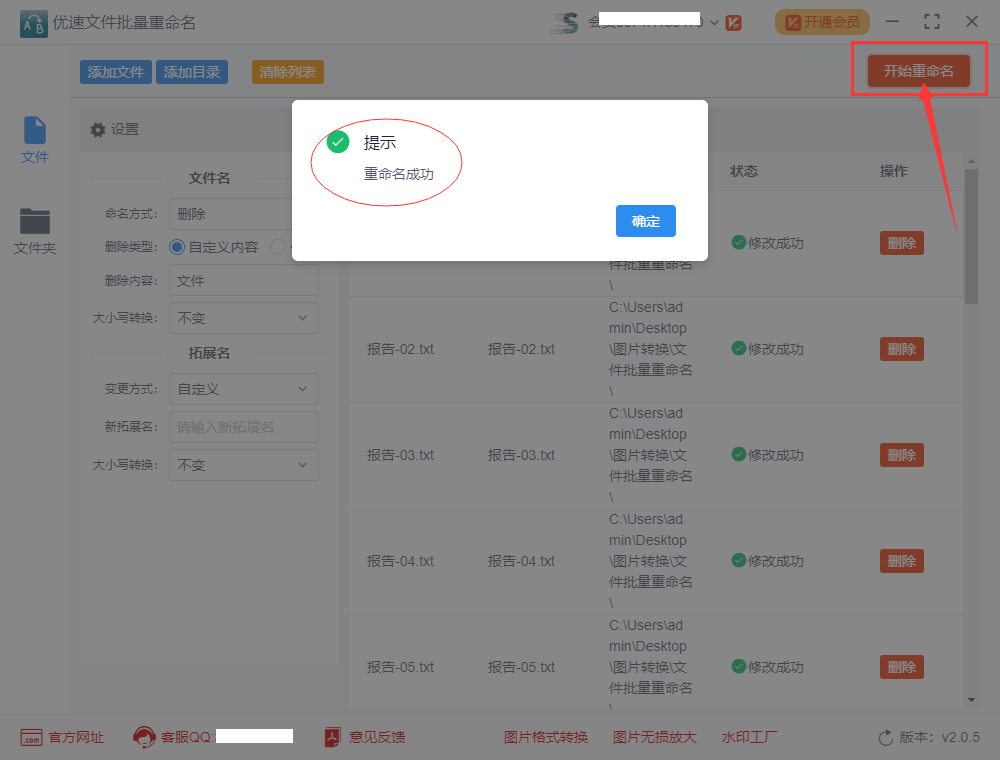The height and width of the screenshot is (760, 1000).
Task: Click the 意见反馈 feedback icon
Action: point(331,737)
